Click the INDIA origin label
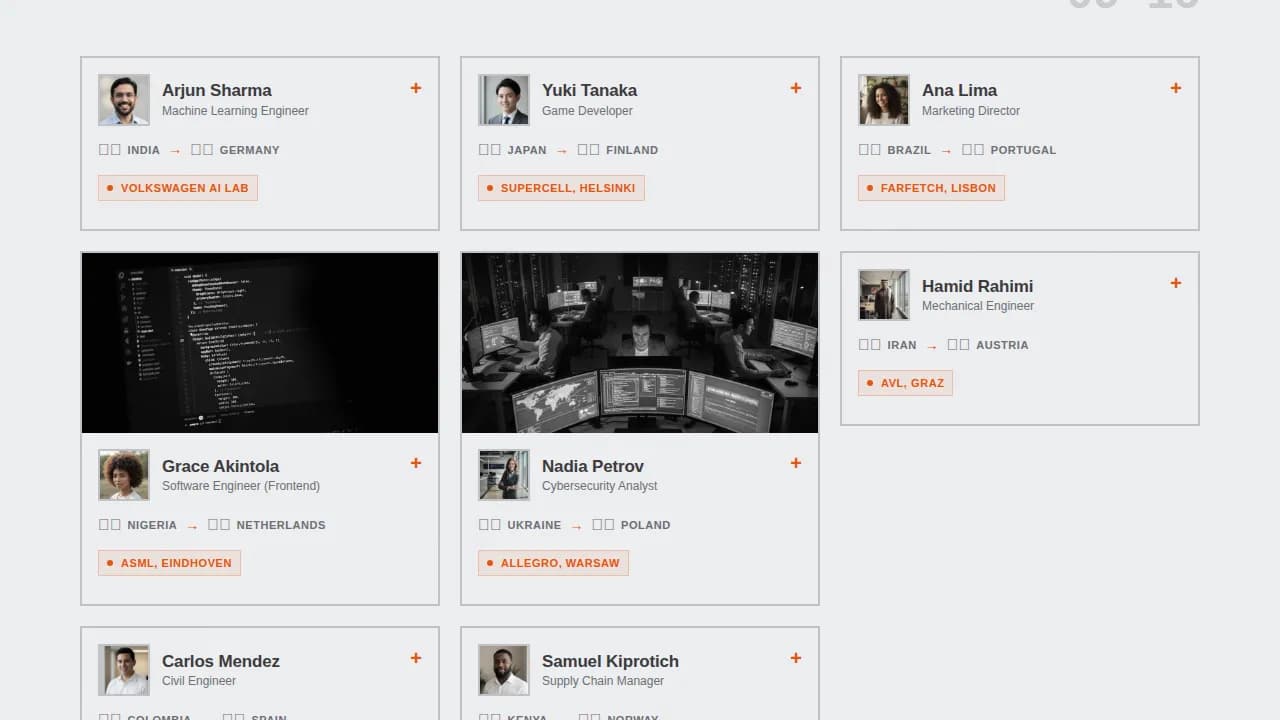Screen dimensions: 1280x720 (143, 150)
